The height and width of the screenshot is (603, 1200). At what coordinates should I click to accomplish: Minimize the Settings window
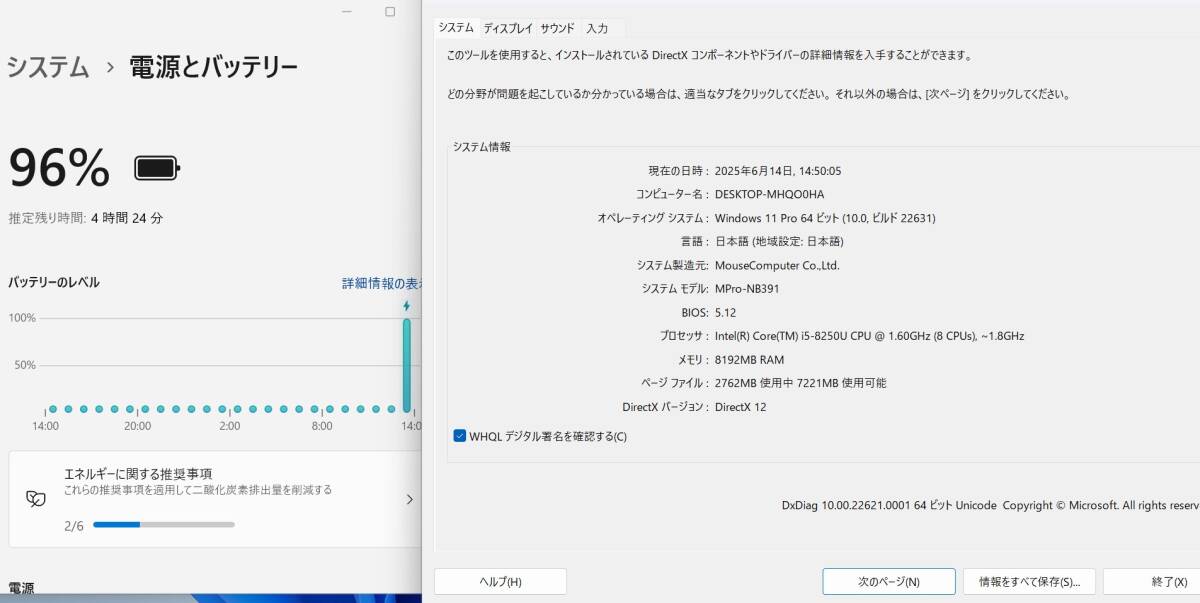[345, 12]
